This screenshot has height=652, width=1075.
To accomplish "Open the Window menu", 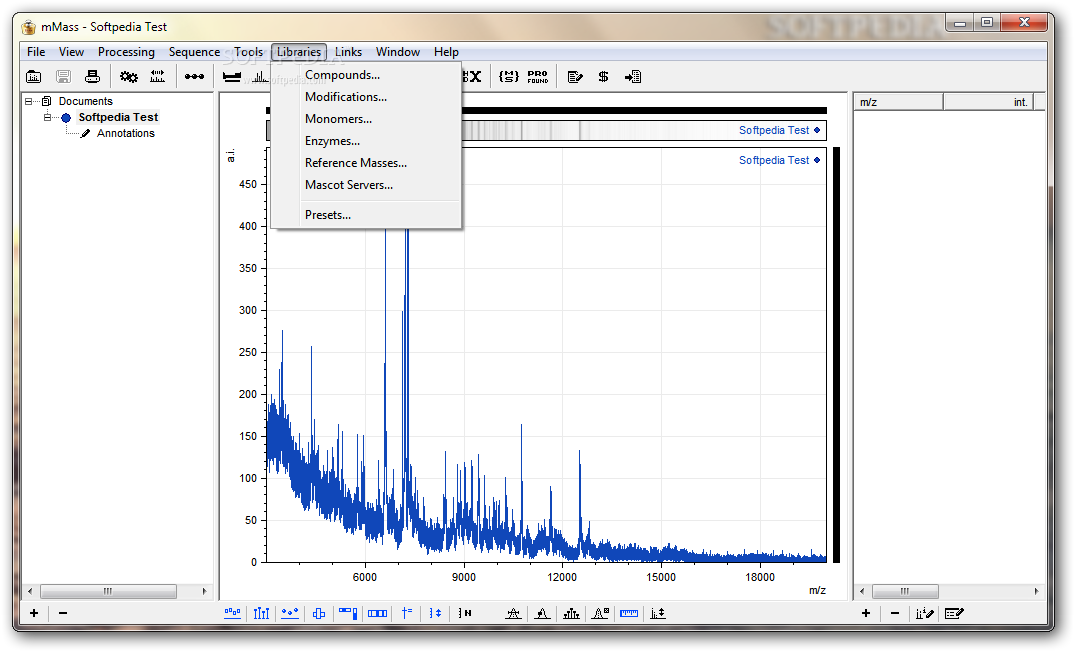I will click(x=398, y=52).
